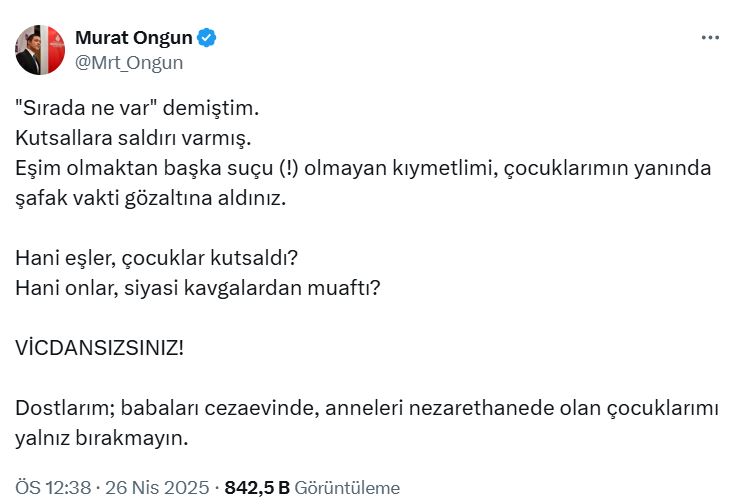Click the final text yalnız bırakmayın.

coord(102,438)
